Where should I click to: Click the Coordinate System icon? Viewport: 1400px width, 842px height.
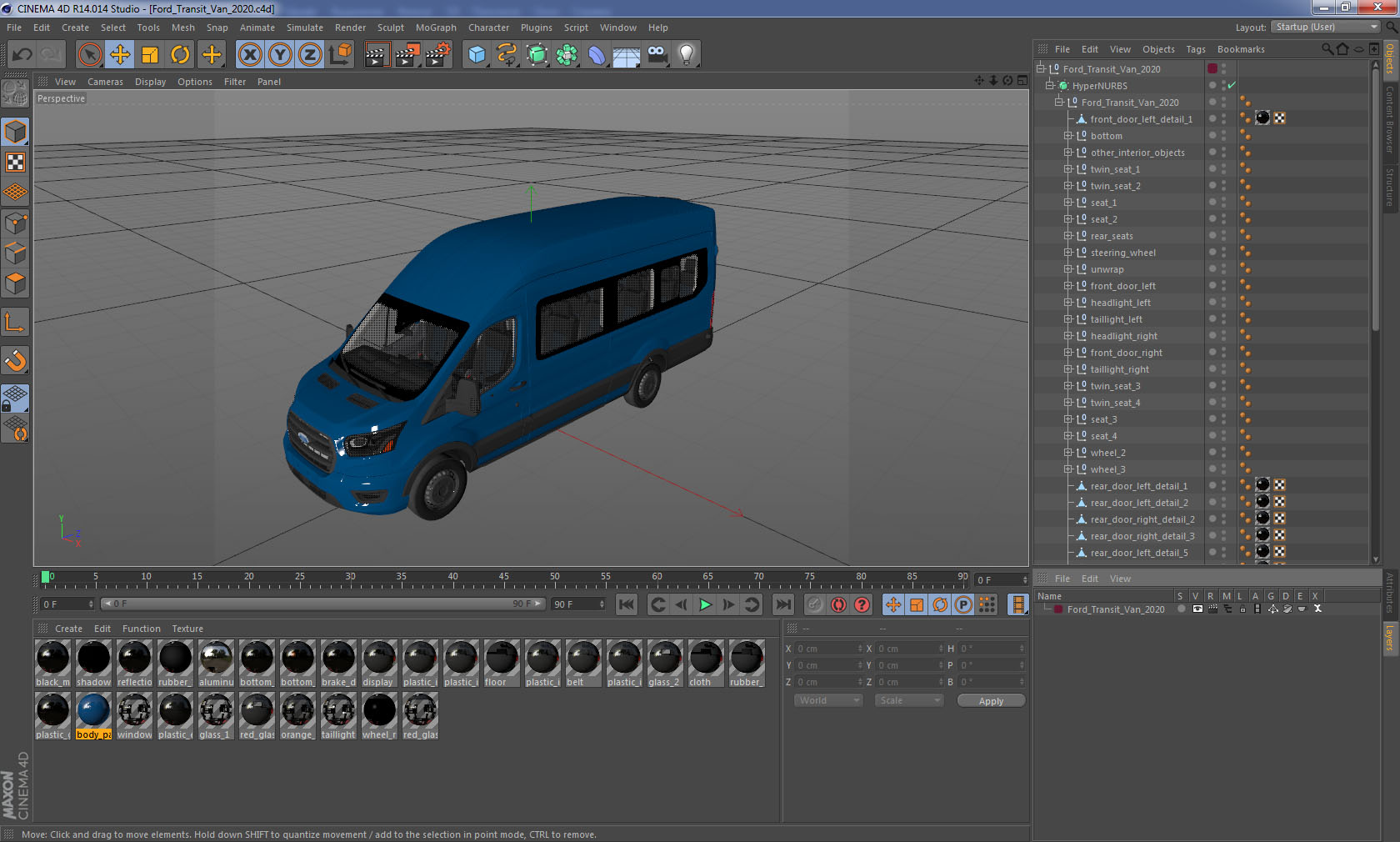340,55
